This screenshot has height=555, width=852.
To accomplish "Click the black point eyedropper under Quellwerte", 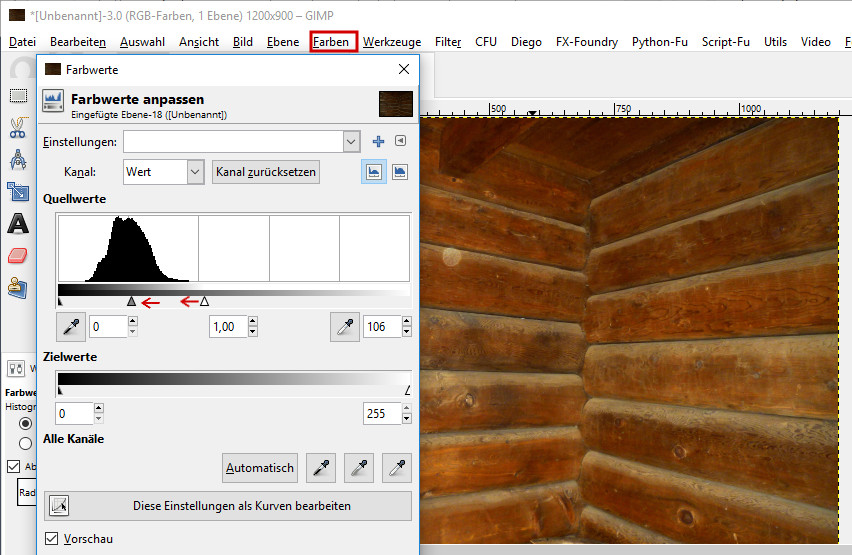I will (72, 326).
